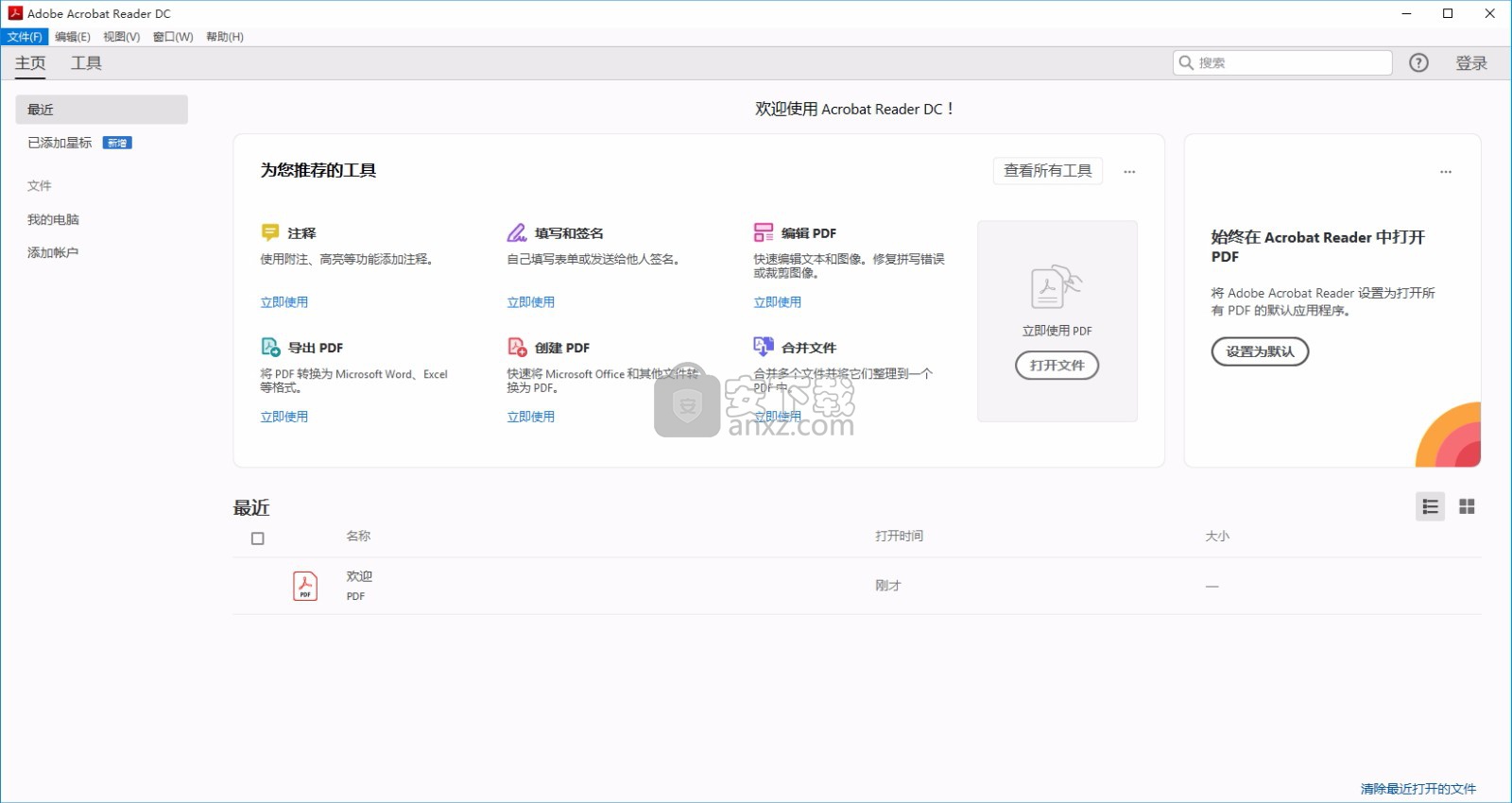Click the 创建 PDF tool icon

[x=517, y=347]
